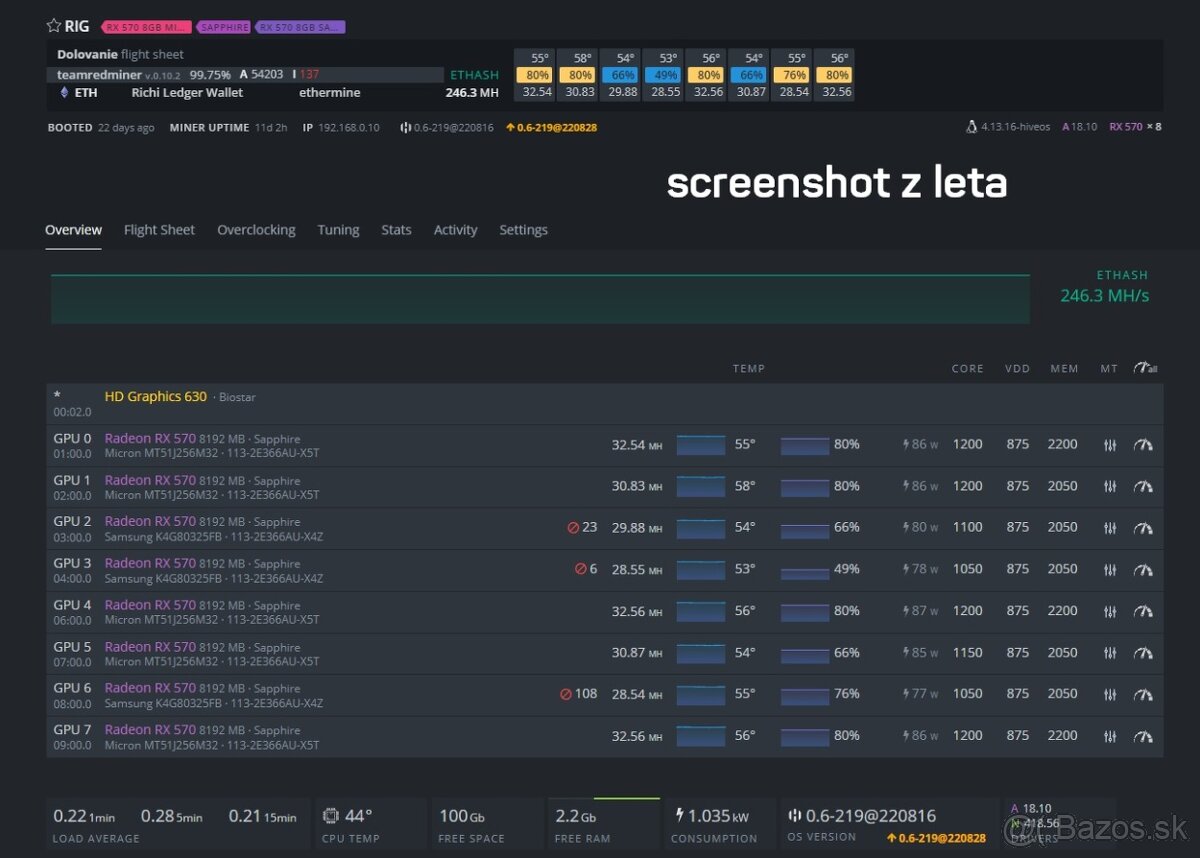The image size is (1200, 858).
Task: Click the red error icon on GPU 6
Action: click(566, 694)
